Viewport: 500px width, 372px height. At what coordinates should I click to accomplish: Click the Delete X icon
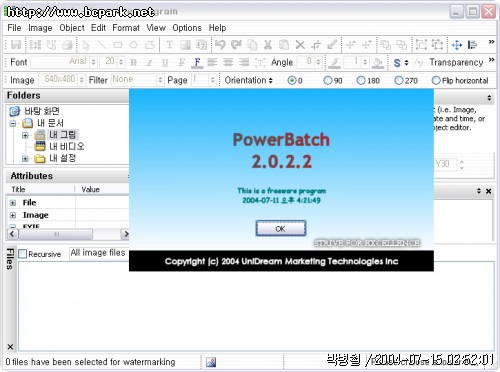tap(300, 45)
